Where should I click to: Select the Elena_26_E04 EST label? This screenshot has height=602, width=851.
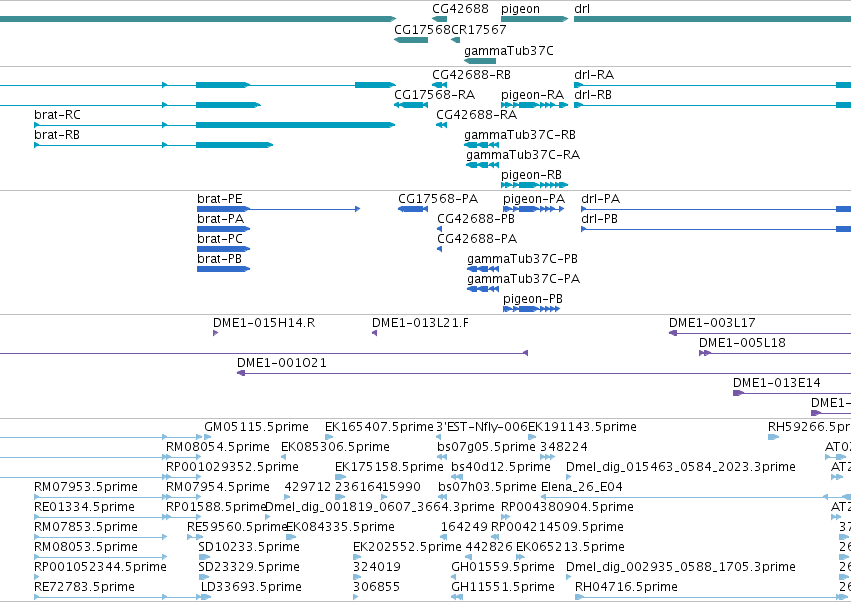tap(581, 487)
